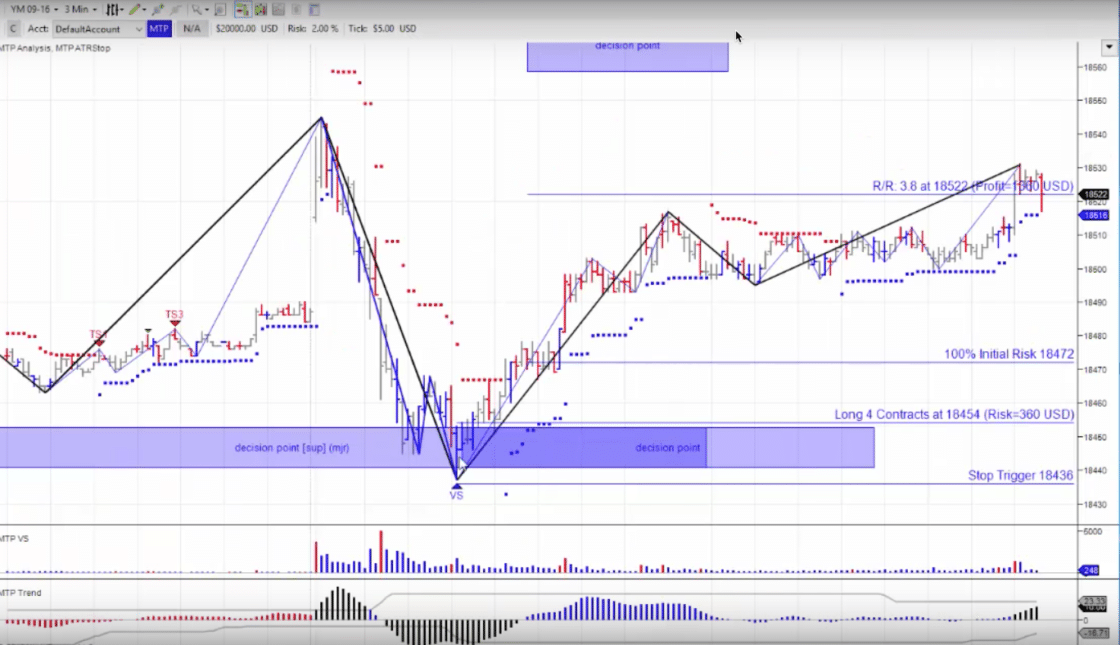The image size is (1120, 645).
Task: Click the Risk 2.00% field
Action: (315, 28)
